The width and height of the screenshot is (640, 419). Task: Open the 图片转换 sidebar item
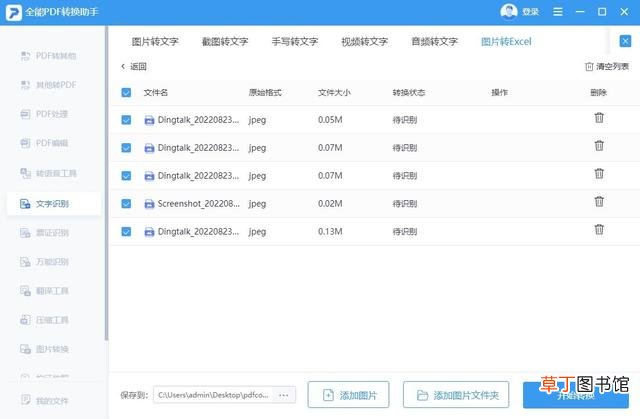pyautogui.click(x=44, y=349)
